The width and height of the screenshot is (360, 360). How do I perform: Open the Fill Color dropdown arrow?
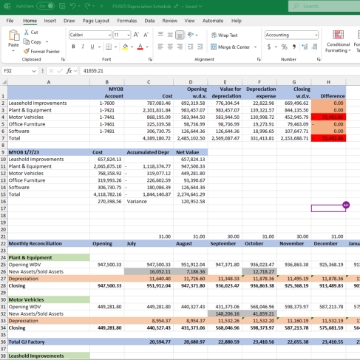click(x=131, y=47)
